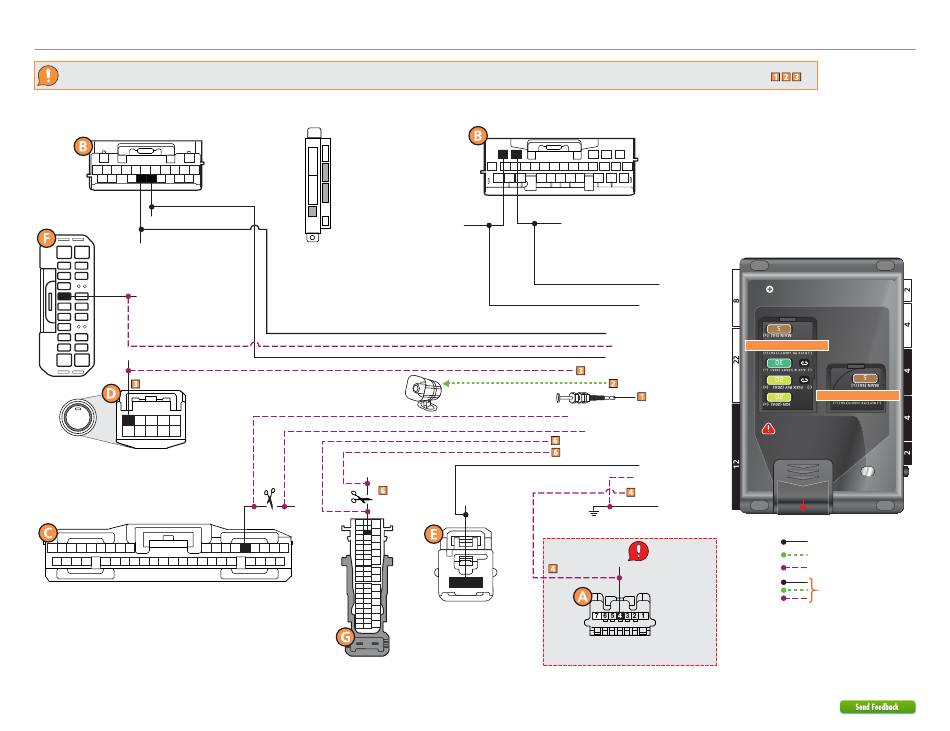Click the scissors icon above connector G

click(x=360, y=498)
